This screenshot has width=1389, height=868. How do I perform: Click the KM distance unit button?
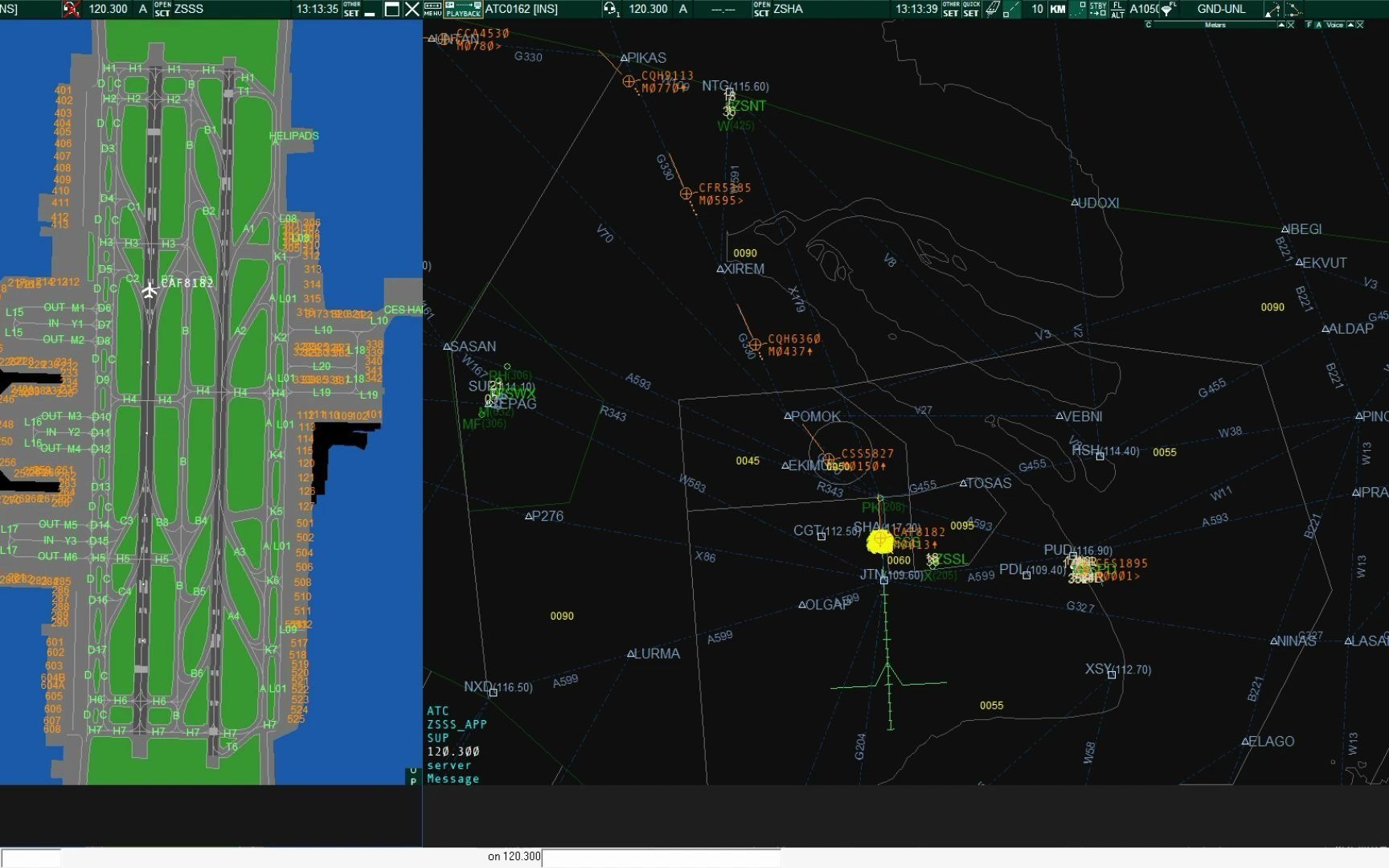(x=1058, y=9)
